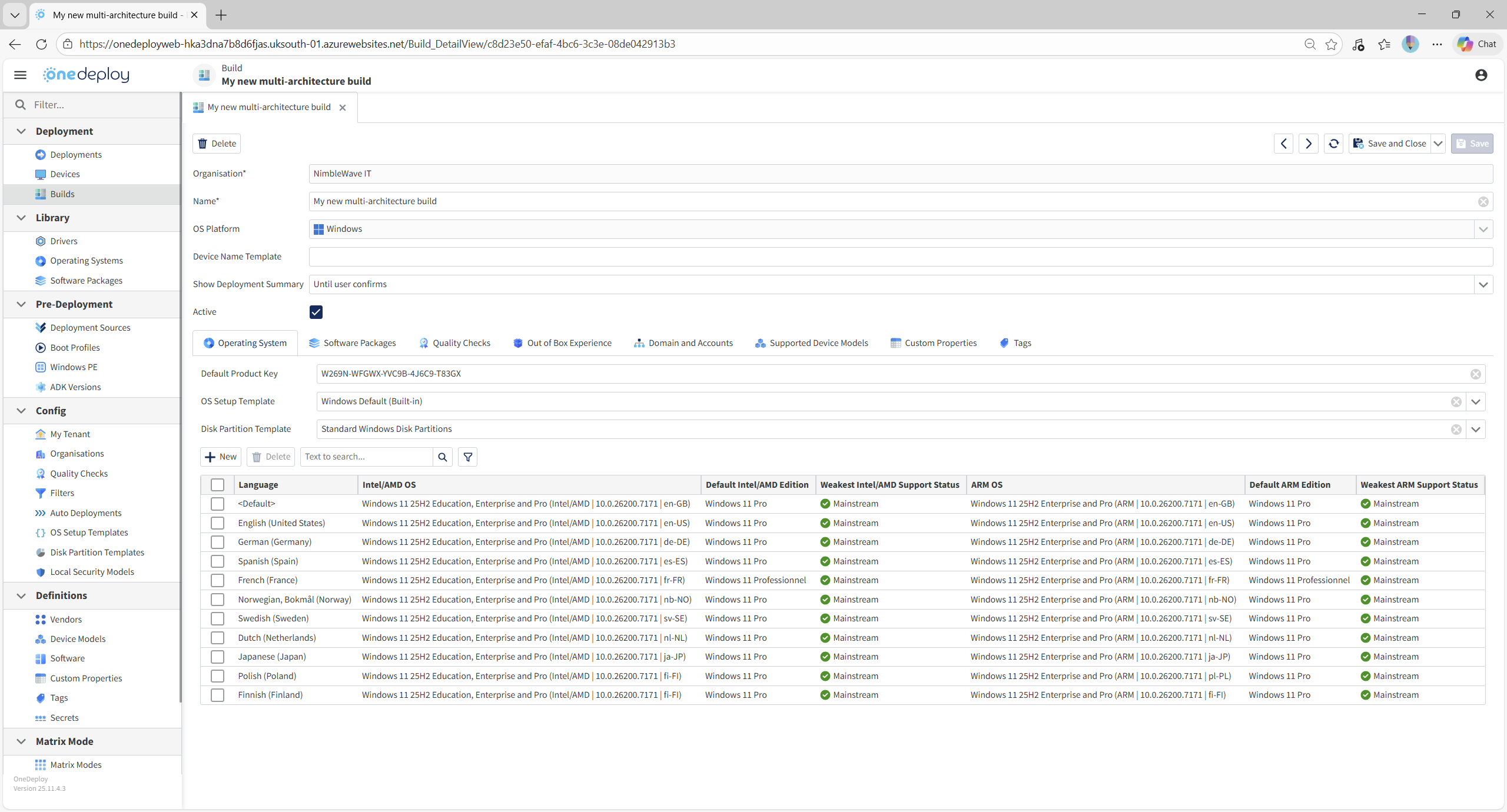
Task: Click the New button above the language table
Action: (x=220, y=457)
